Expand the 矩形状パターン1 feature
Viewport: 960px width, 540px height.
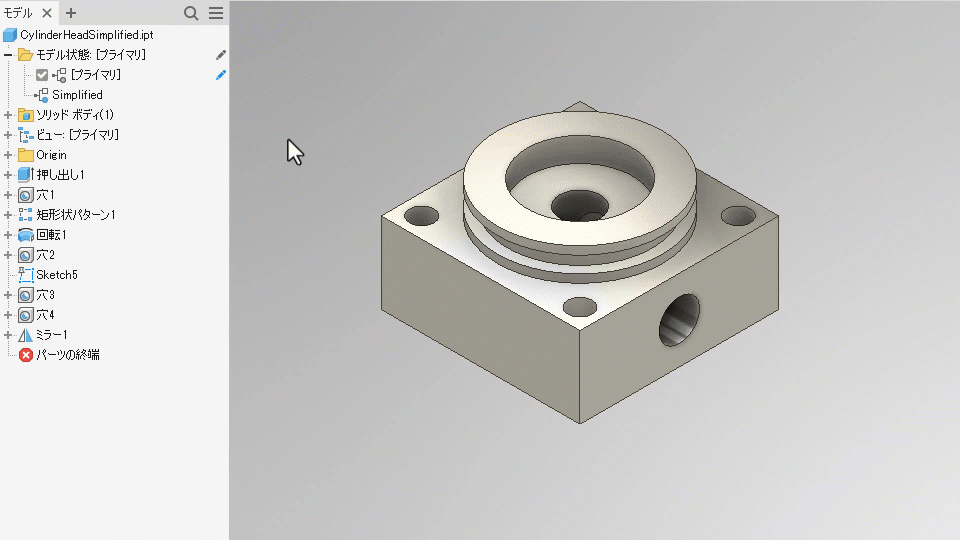click(8, 215)
